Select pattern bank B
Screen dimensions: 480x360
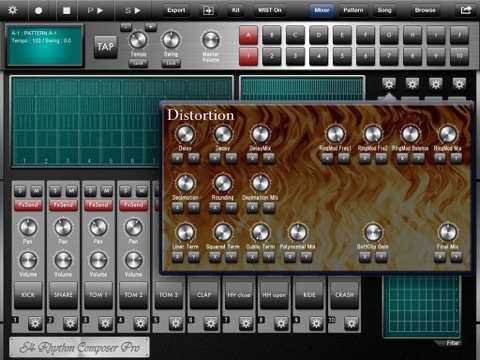[x=272, y=35]
